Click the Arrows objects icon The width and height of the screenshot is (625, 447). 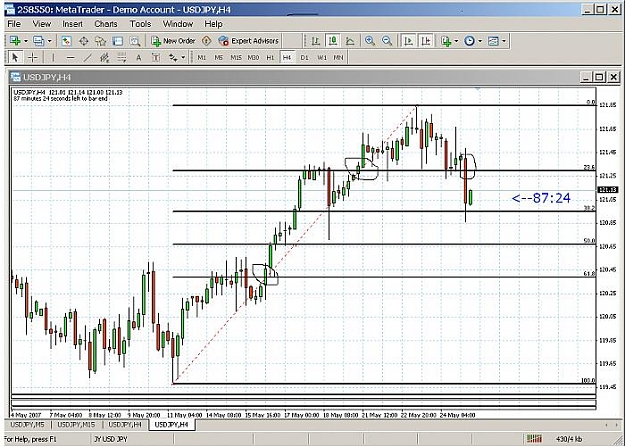click(173, 57)
